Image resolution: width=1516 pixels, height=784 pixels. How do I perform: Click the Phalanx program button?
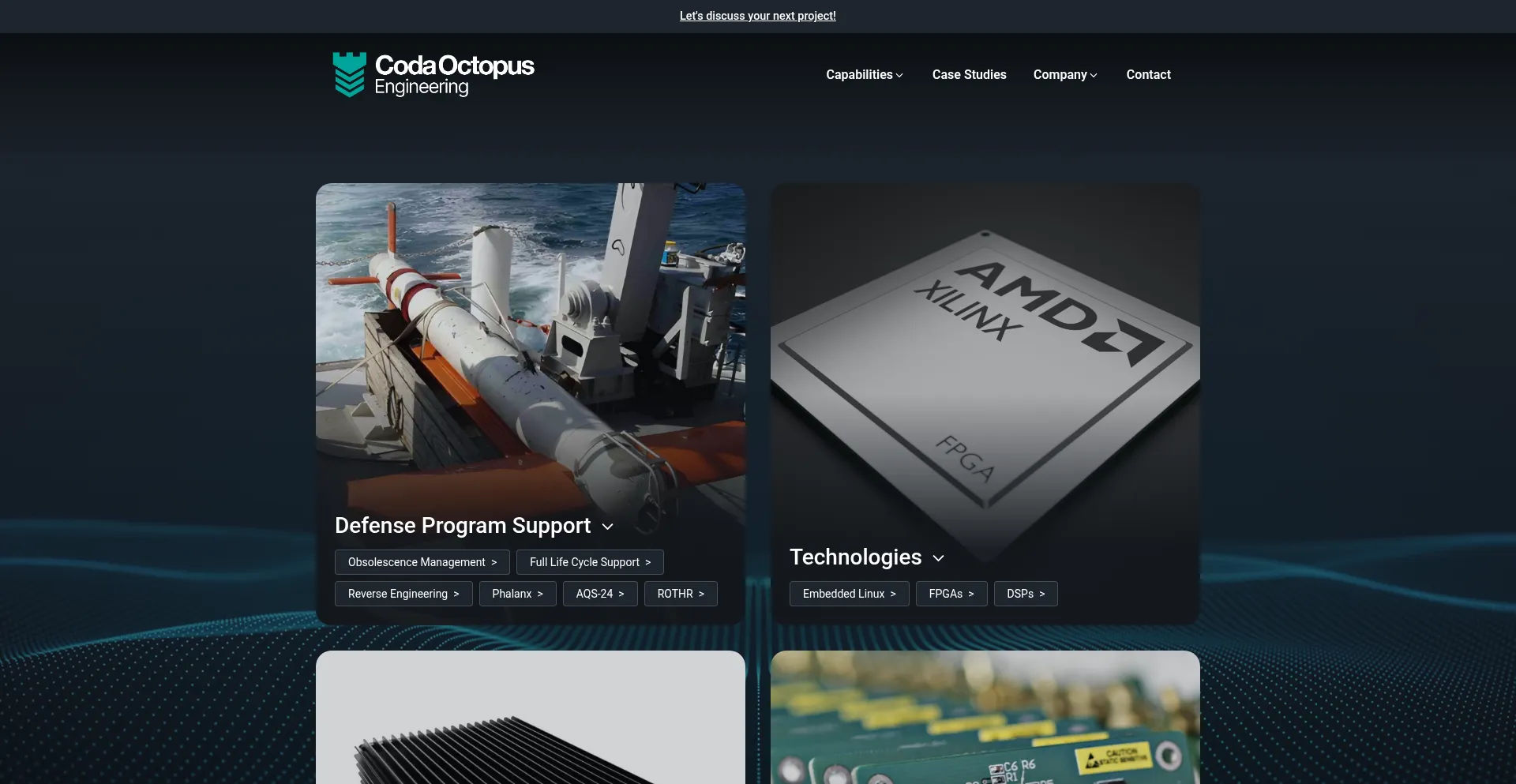[517, 594]
